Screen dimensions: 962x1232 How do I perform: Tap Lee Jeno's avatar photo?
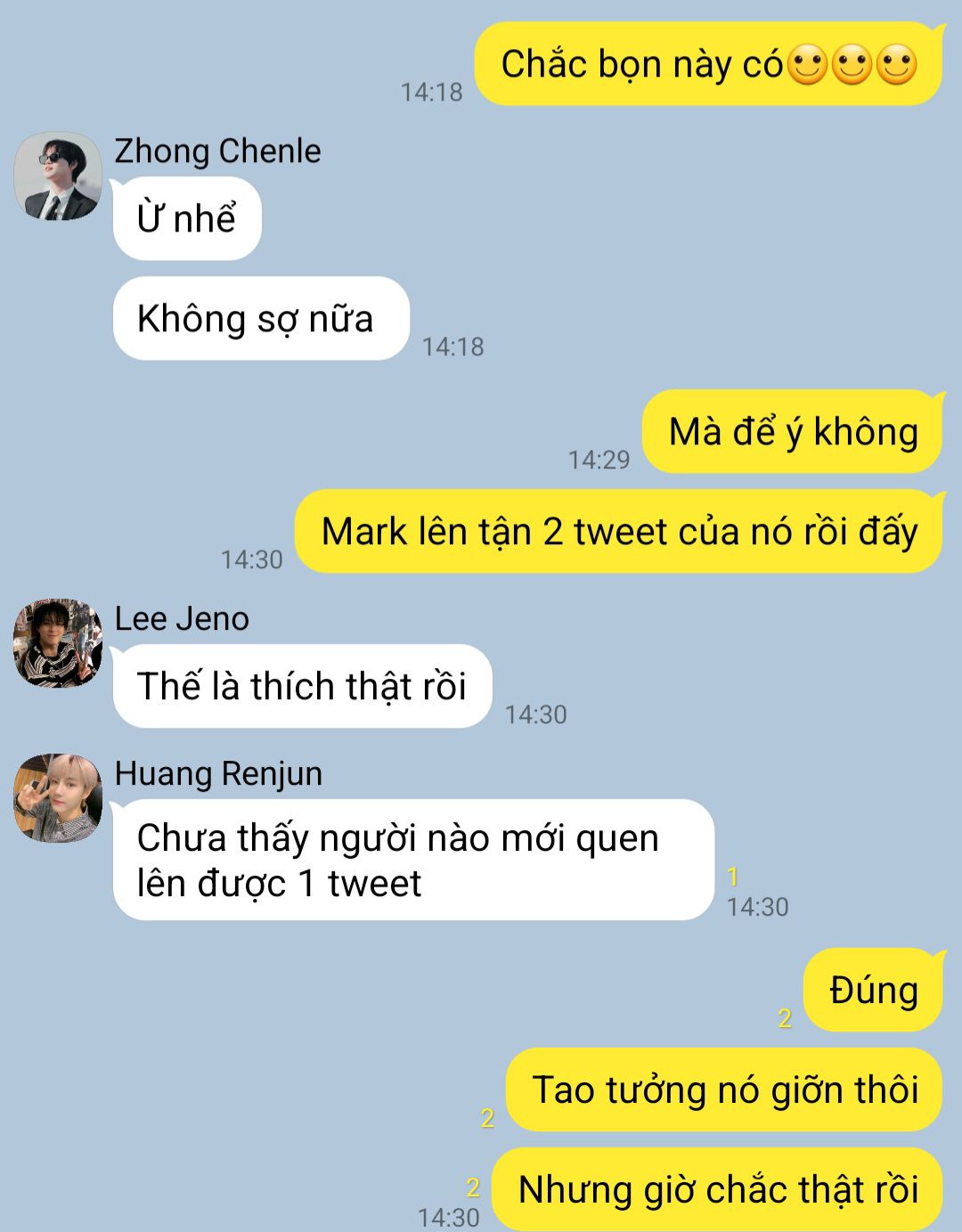(58, 643)
